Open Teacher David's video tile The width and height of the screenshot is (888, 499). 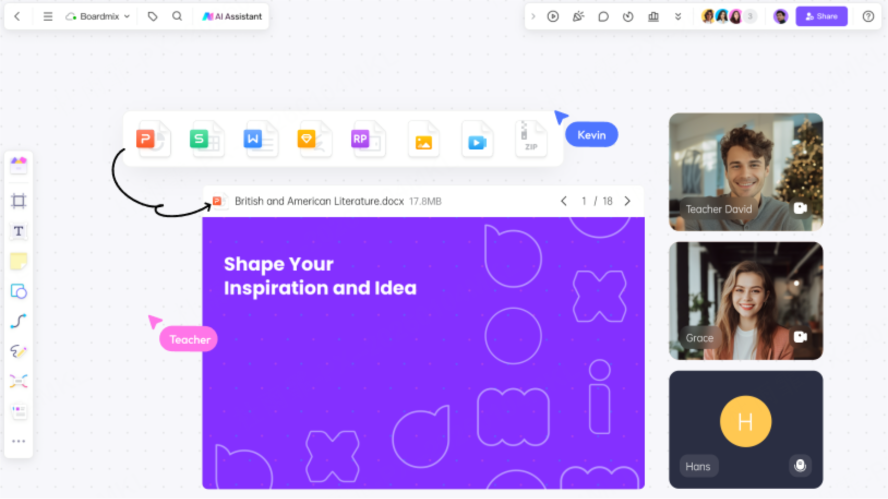coord(746,172)
